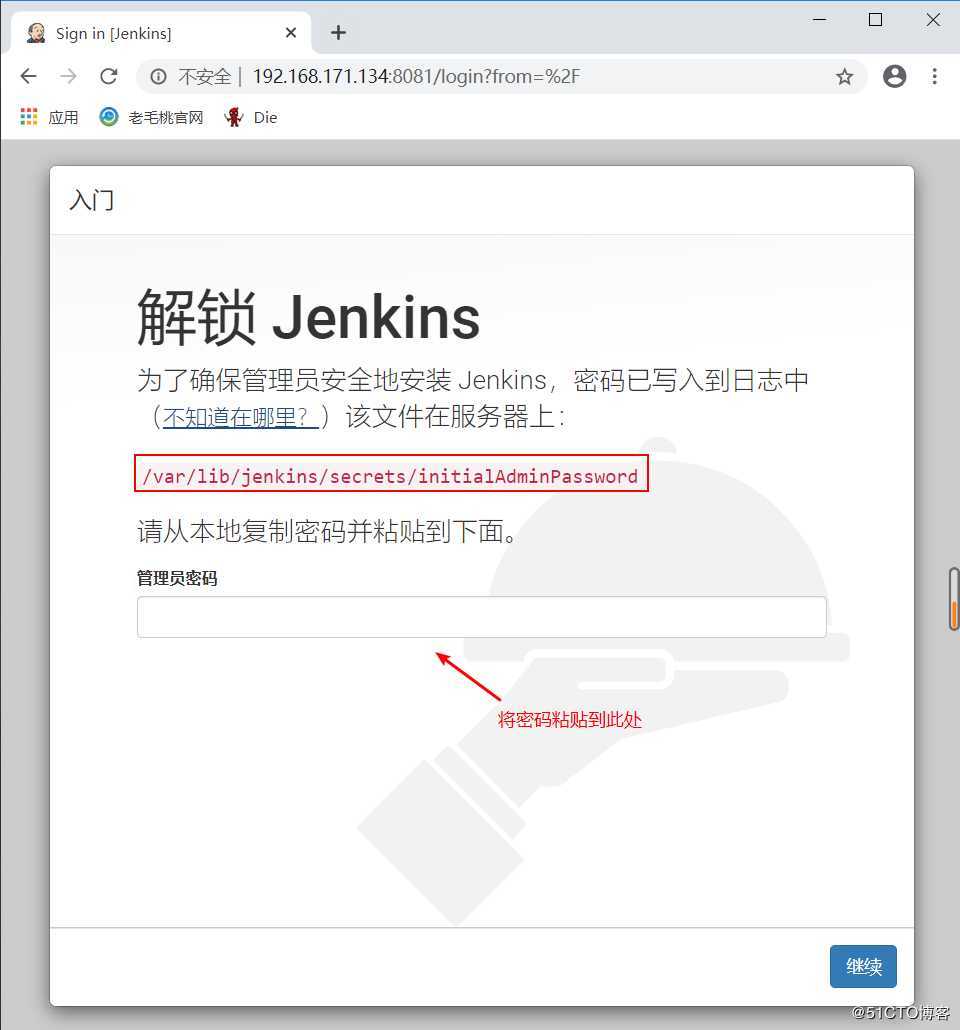This screenshot has height=1030, width=960.
Task: Open the 应用 apps grid shortcut
Action: [x=49, y=117]
